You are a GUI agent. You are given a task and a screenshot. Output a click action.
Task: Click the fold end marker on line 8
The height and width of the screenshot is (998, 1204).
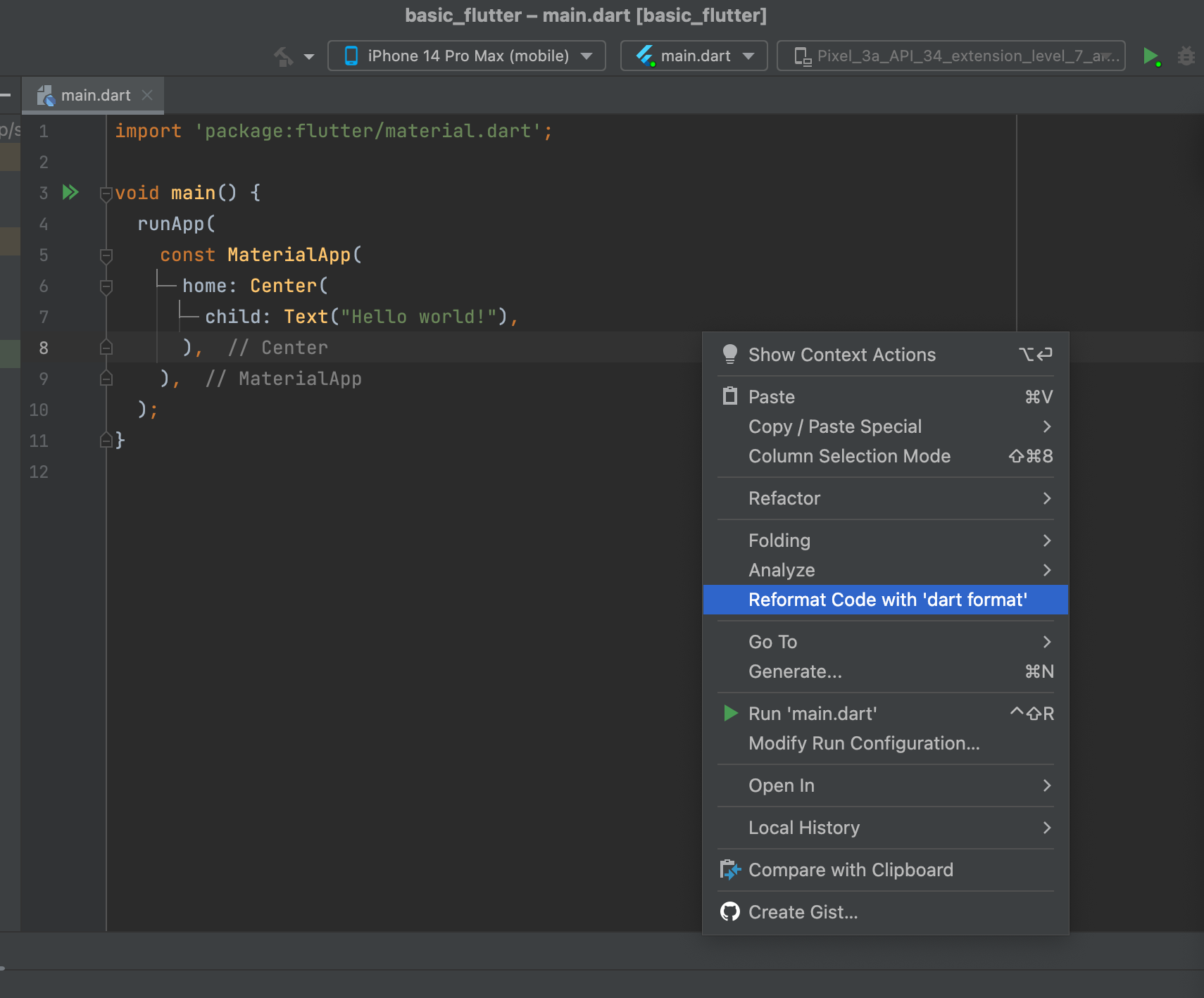pos(106,347)
